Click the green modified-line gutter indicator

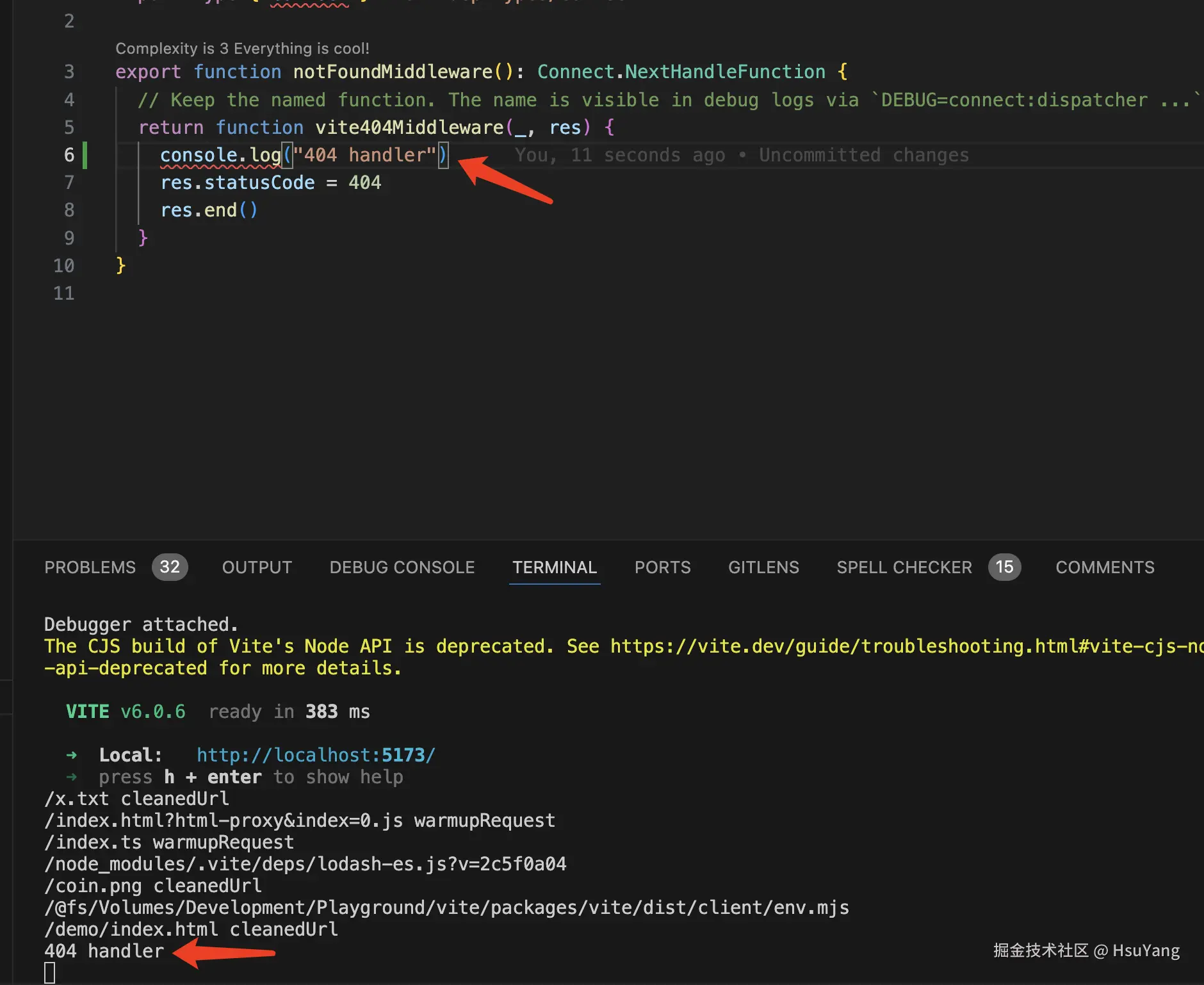pyautogui.click(x=85, y=156)
